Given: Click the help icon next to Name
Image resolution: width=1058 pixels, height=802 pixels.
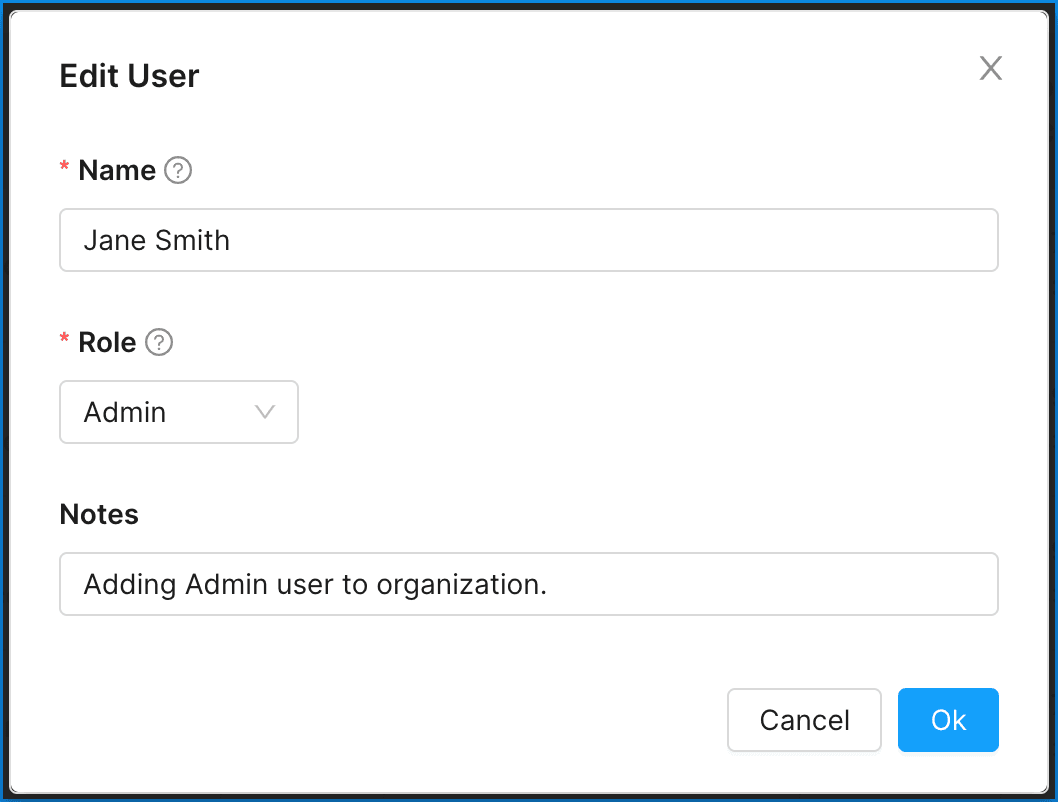Looking at the screenshot, I should coord(178,171).
